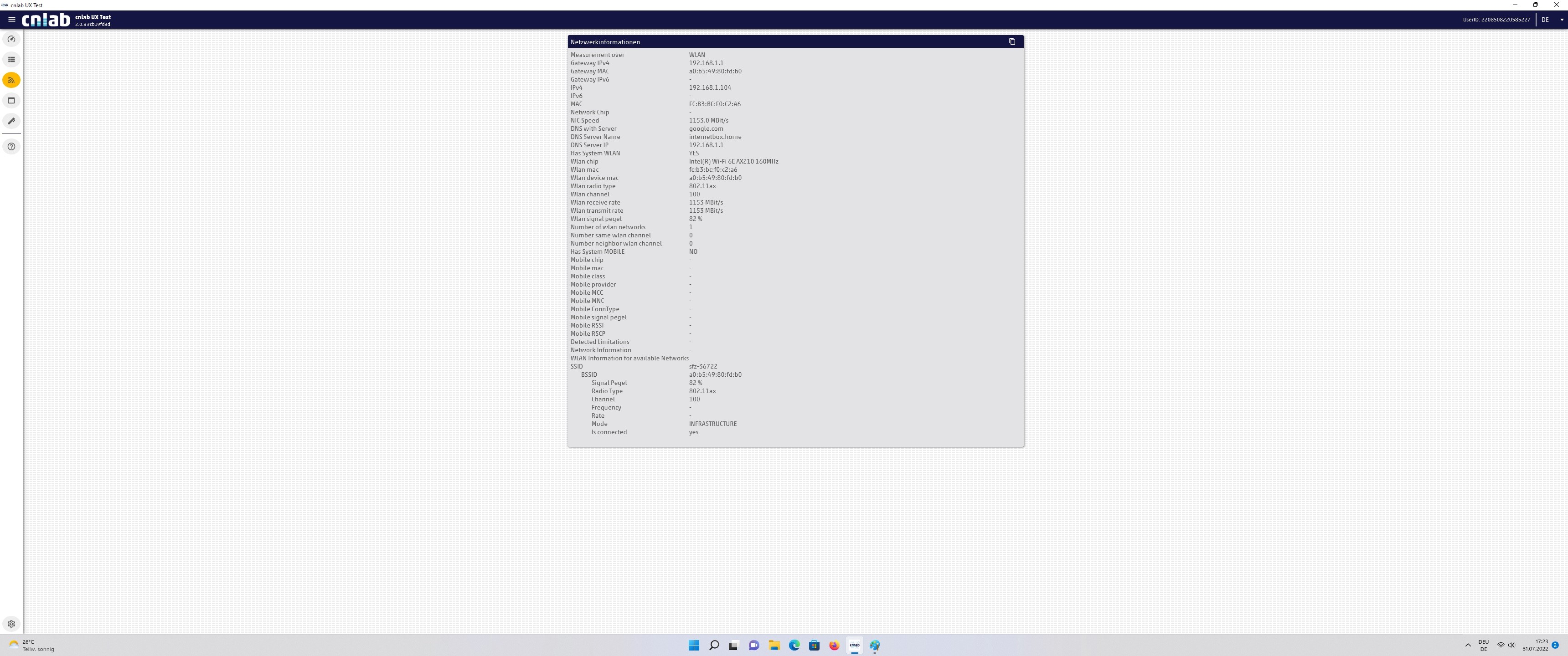The image size is (1568, 656).
Task: Click the dropdown arrow next to DE
Action: (x=1561, y=20)
